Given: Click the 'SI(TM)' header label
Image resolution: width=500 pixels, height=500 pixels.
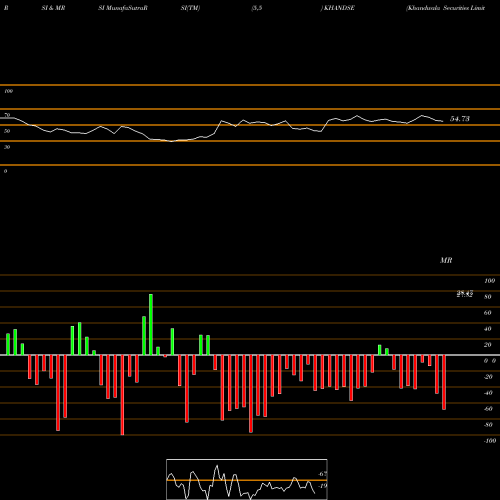Looking at the screenshot, I should coord(190,8).
